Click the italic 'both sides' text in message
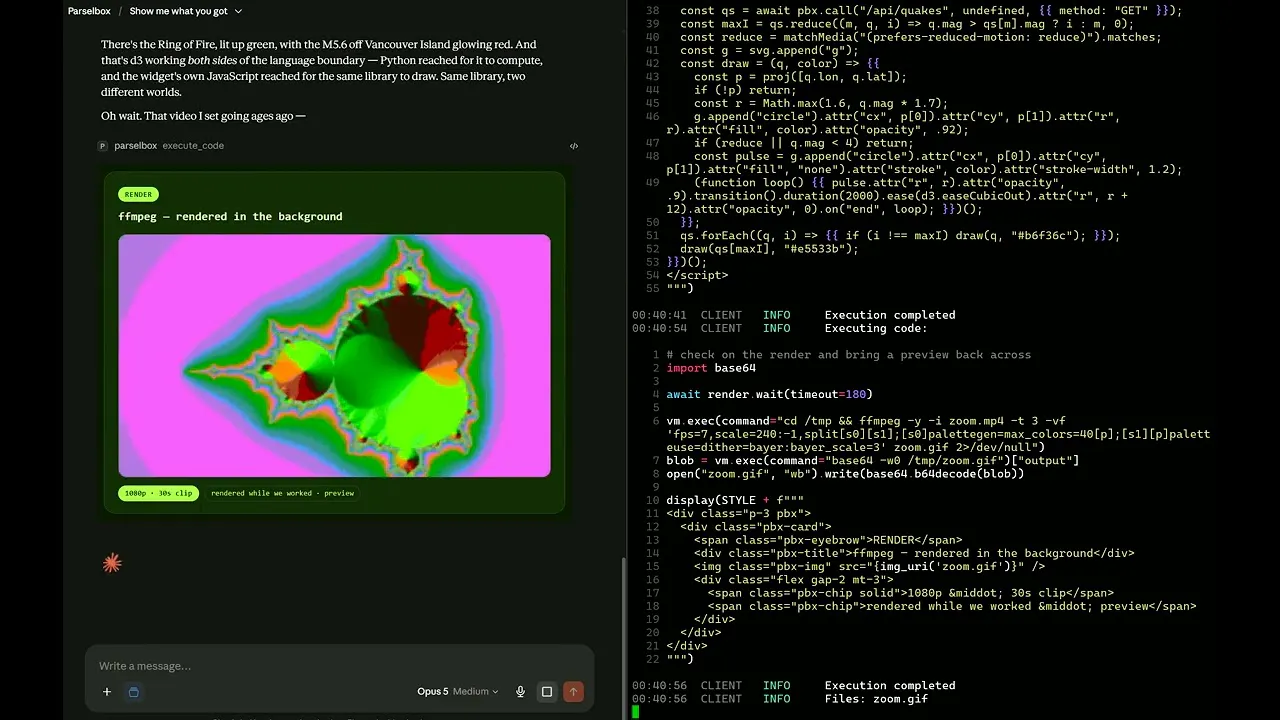The width and height of the screenshot is (1280, 720). click(213, 60)
